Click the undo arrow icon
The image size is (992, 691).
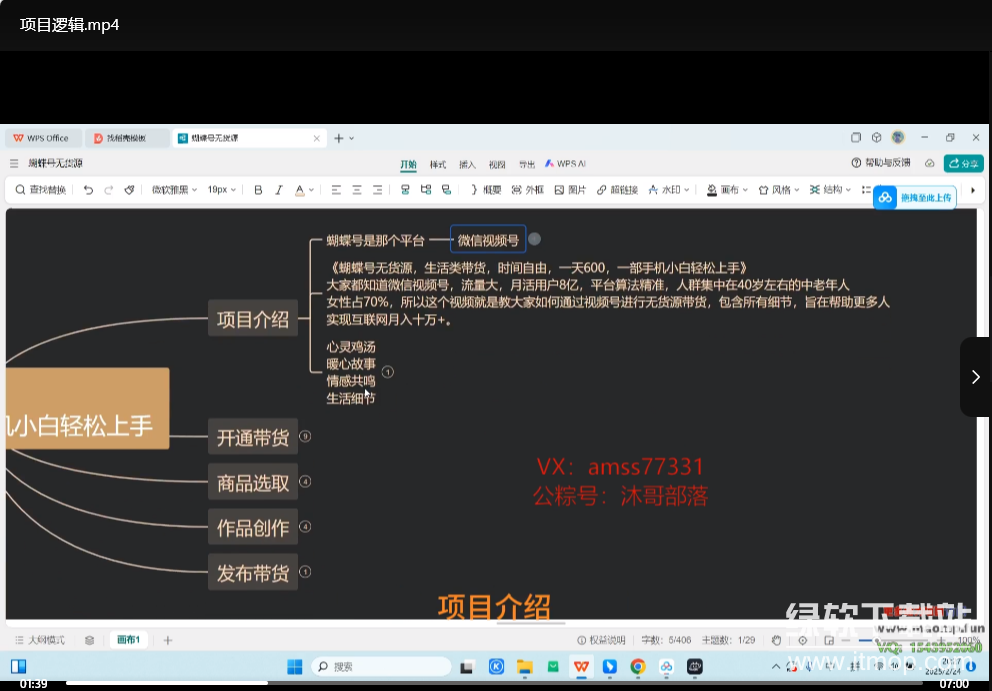(x=88, y=190)
